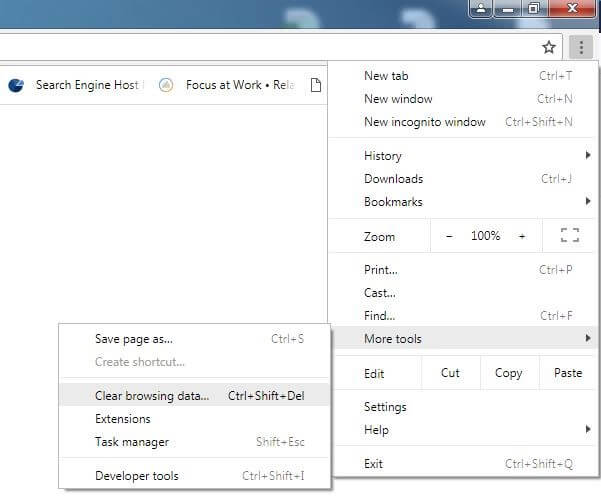Viewport: 601px width, 497px height.
Task: Open Task manager from More tools
Action: (132, 442)
